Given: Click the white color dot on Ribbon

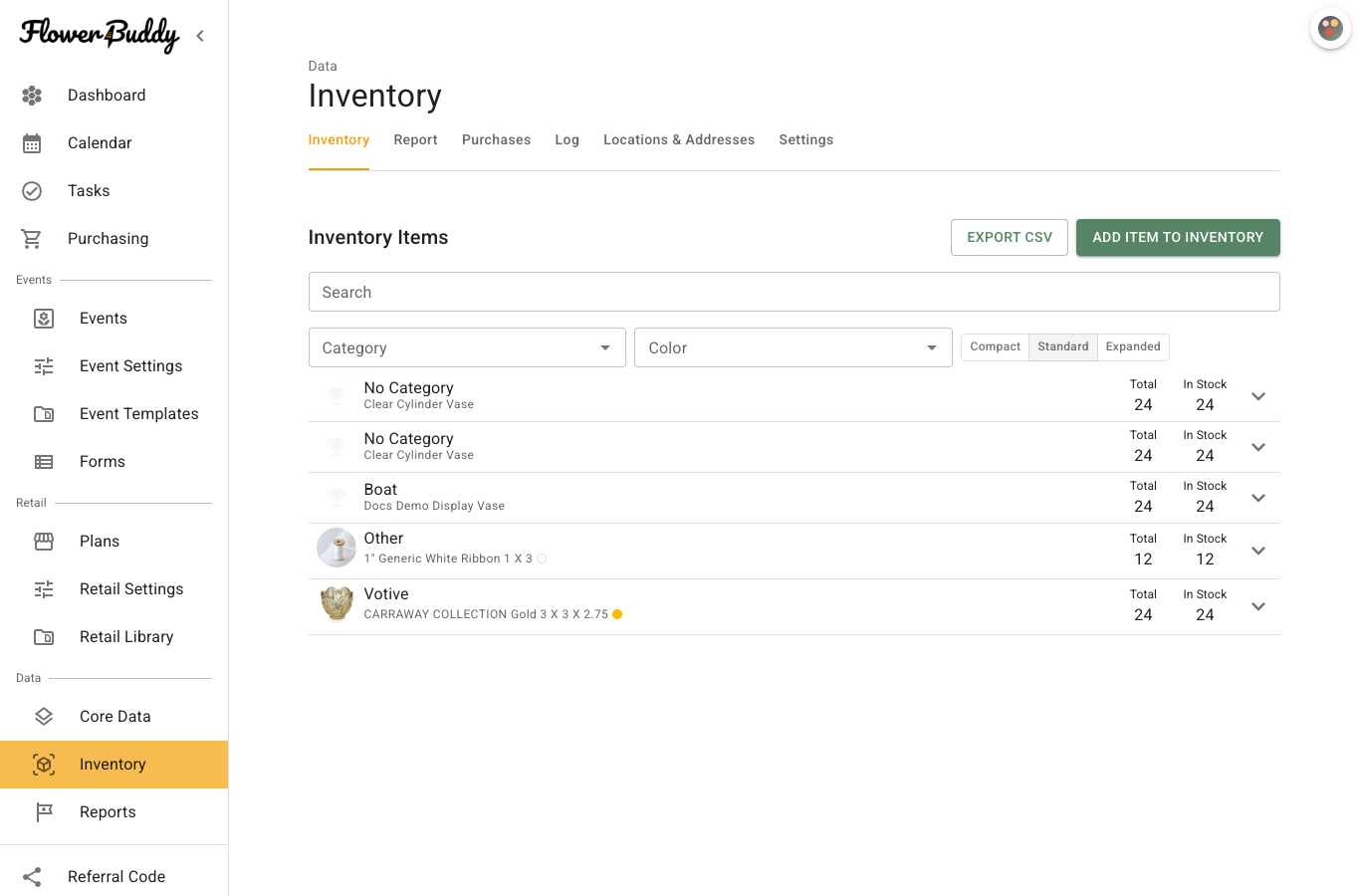Looking at the screenshot, I should [542, 559].
